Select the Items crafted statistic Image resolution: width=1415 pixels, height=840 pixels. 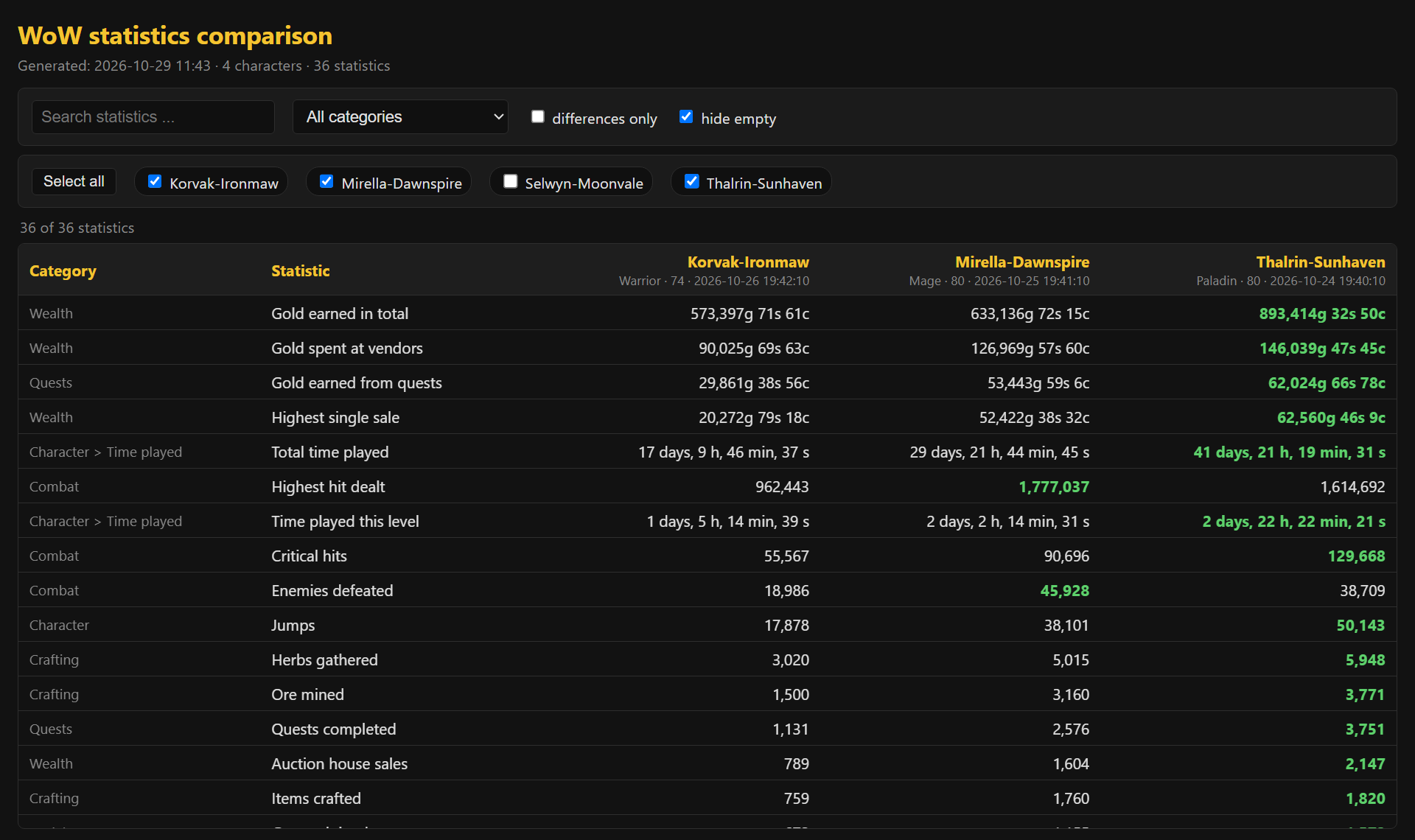pos(316,798)
